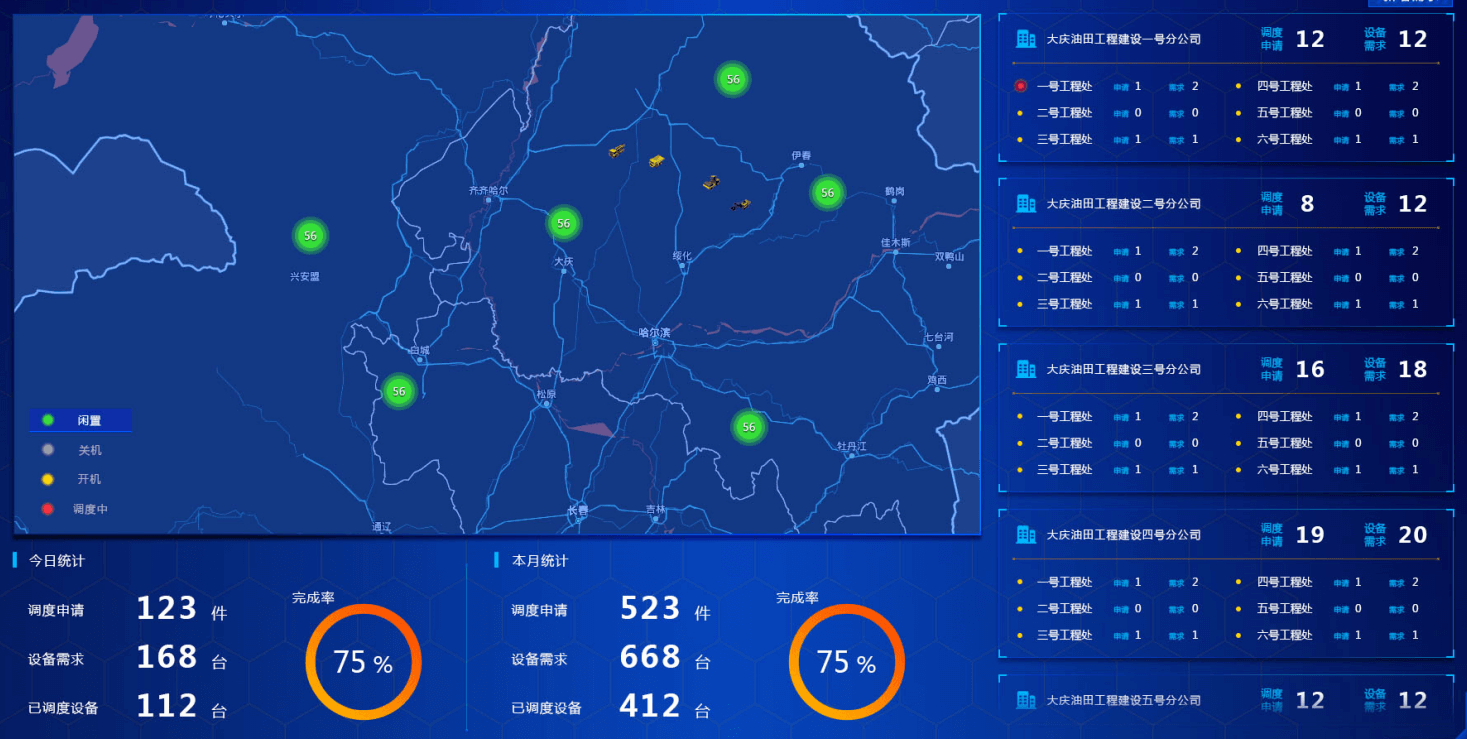Click the building icon of 三号分公司

point(1026,369)
